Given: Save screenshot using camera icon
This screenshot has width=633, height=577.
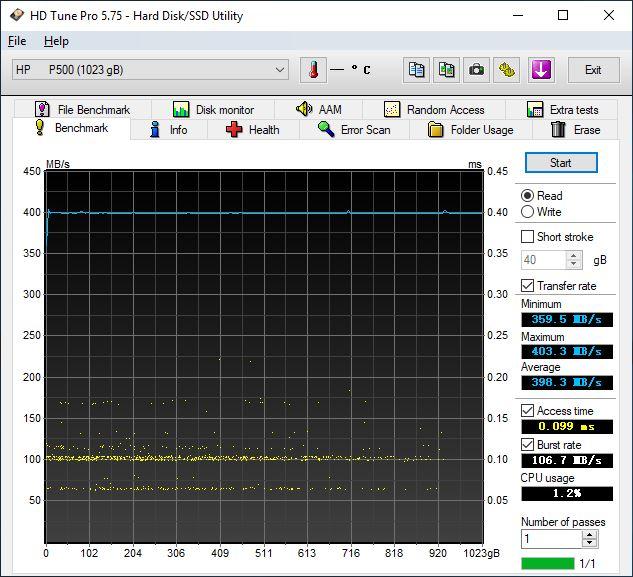Looking at the screenshot, I should 476,70.
